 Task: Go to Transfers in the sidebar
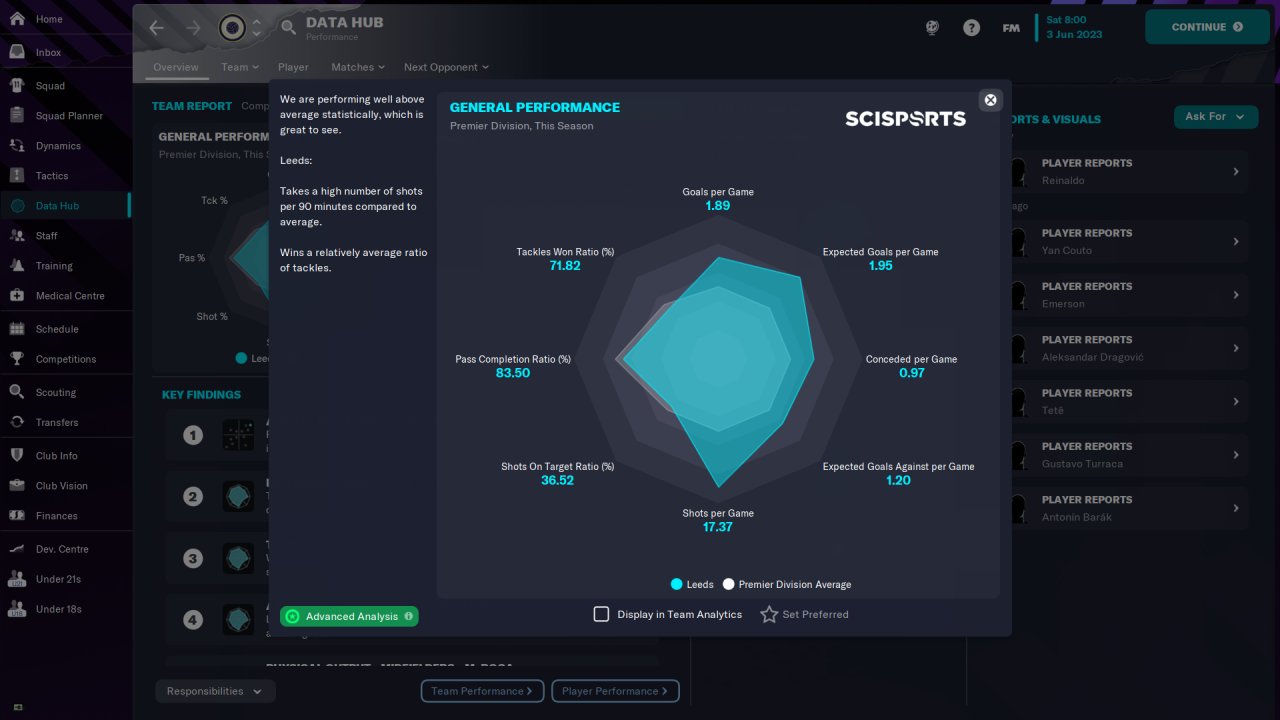66,422
